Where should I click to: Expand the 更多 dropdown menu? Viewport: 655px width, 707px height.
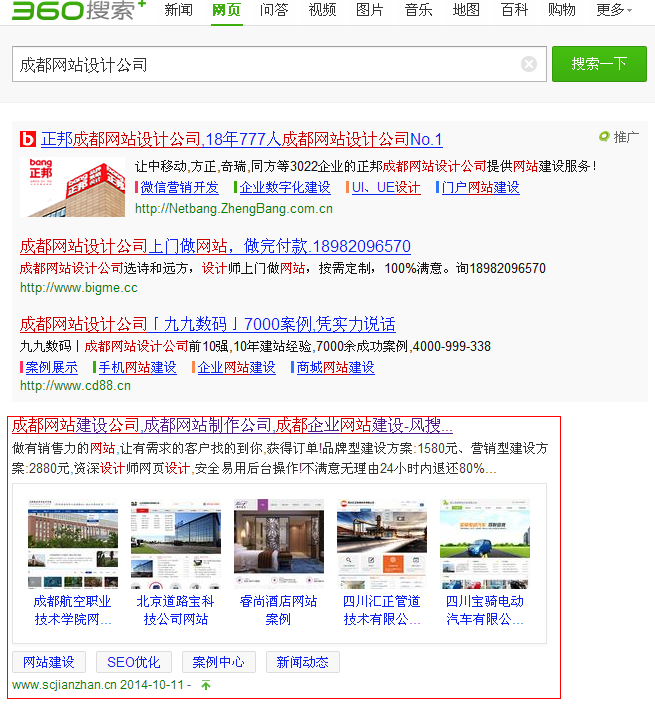click(x=613, y=10)
